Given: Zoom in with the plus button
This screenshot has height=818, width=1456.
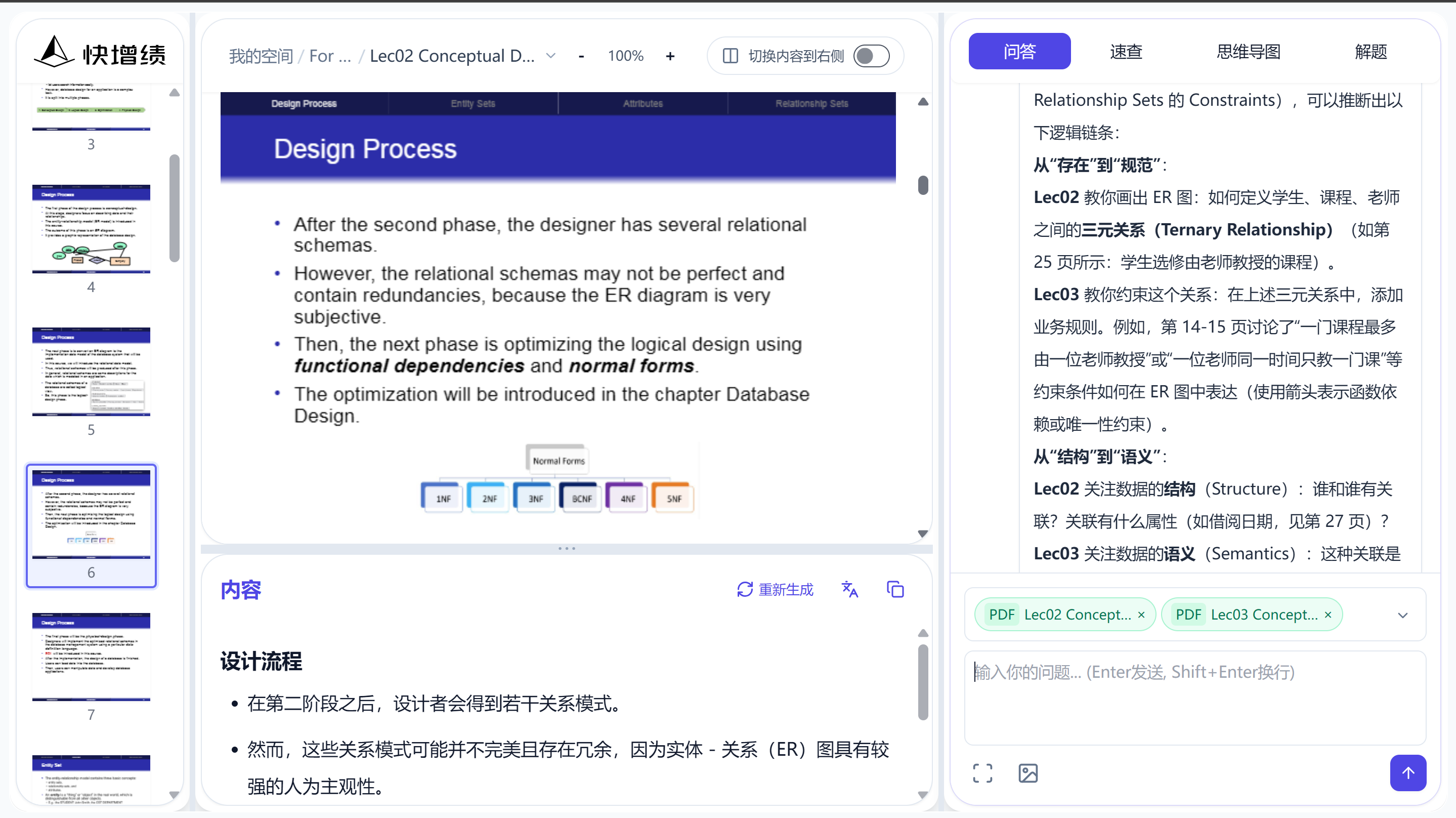Looking at the screenshot, I should coord(670,56).
